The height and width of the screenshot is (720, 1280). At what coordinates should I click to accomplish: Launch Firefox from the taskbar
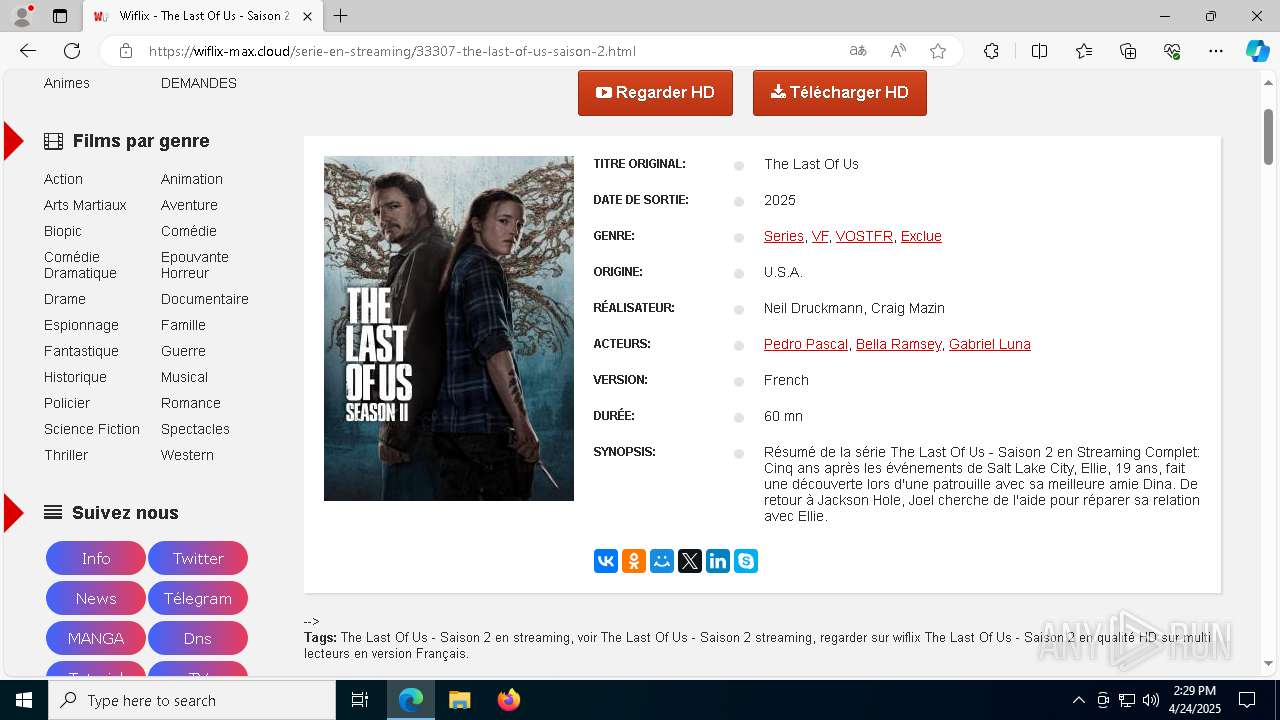509,700
